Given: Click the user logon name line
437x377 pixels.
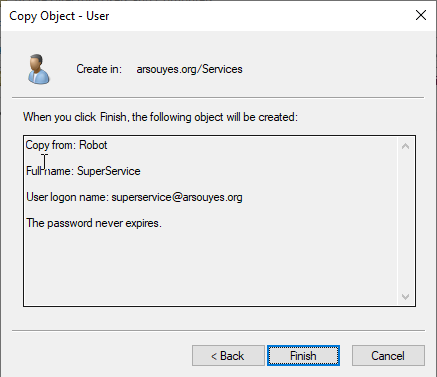Looking at the screenshot, I should [x=134, y=197].
